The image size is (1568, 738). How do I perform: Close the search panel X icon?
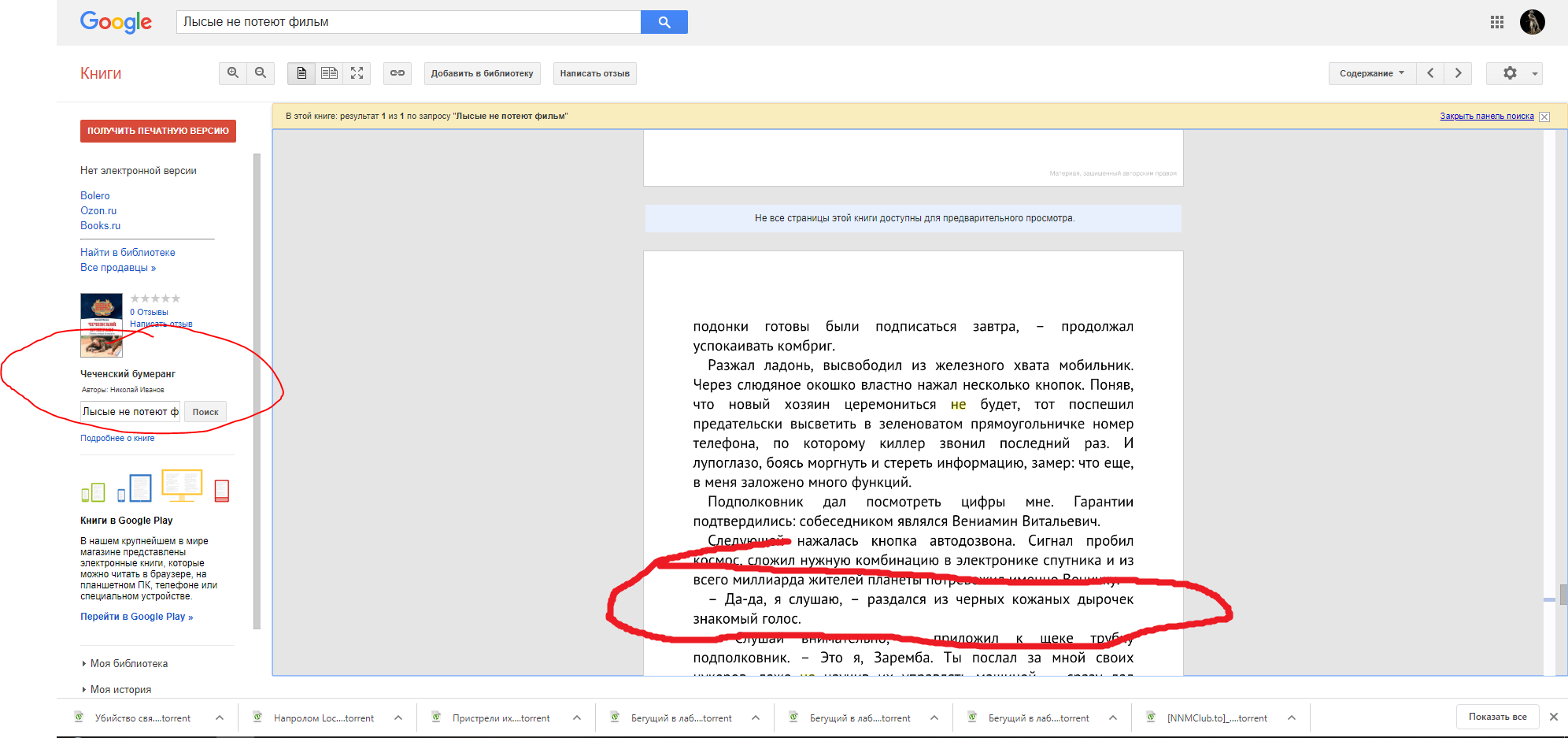click(x=1544, y=117)
